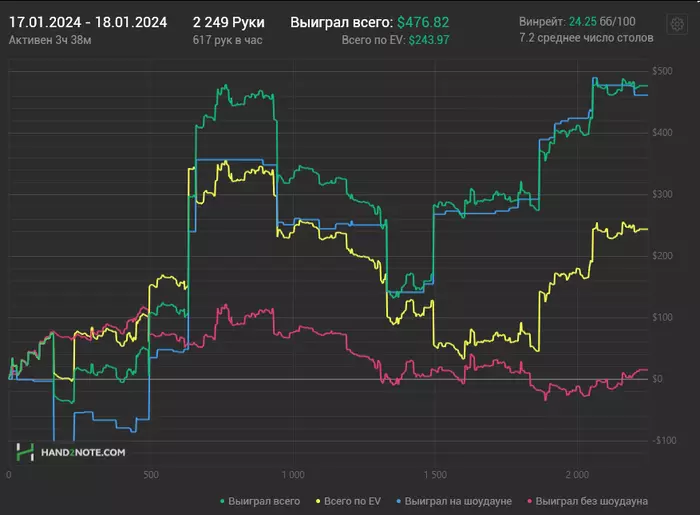Click the yellow dot beside 'Всего по EV'
The width and height of the screenshot is (700, 515).
pos(318,500)
